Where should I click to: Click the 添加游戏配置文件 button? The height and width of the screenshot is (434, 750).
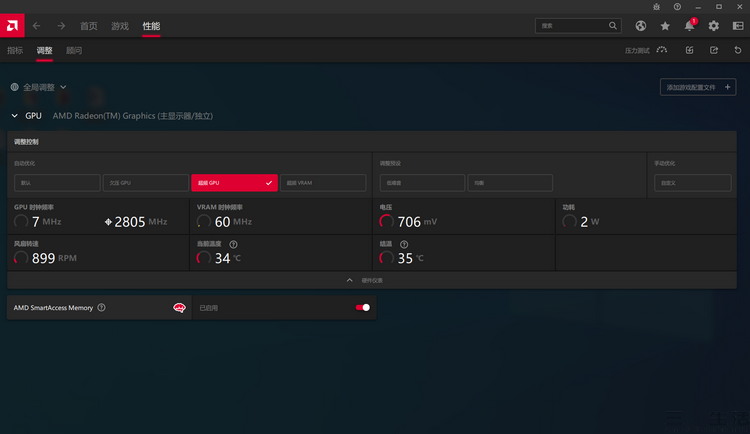tap(698, 87)
